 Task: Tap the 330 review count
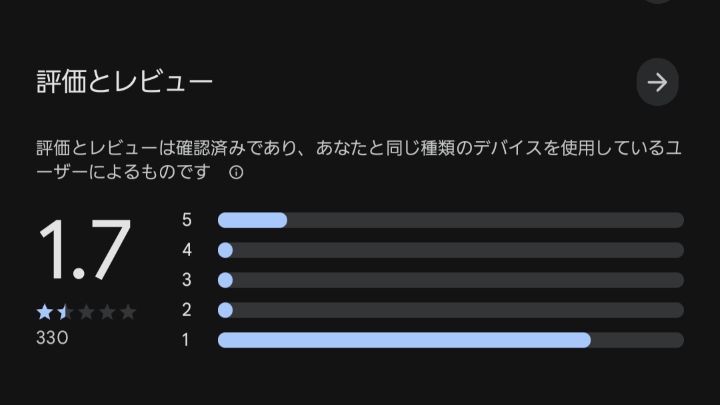(x=52, y=338)
